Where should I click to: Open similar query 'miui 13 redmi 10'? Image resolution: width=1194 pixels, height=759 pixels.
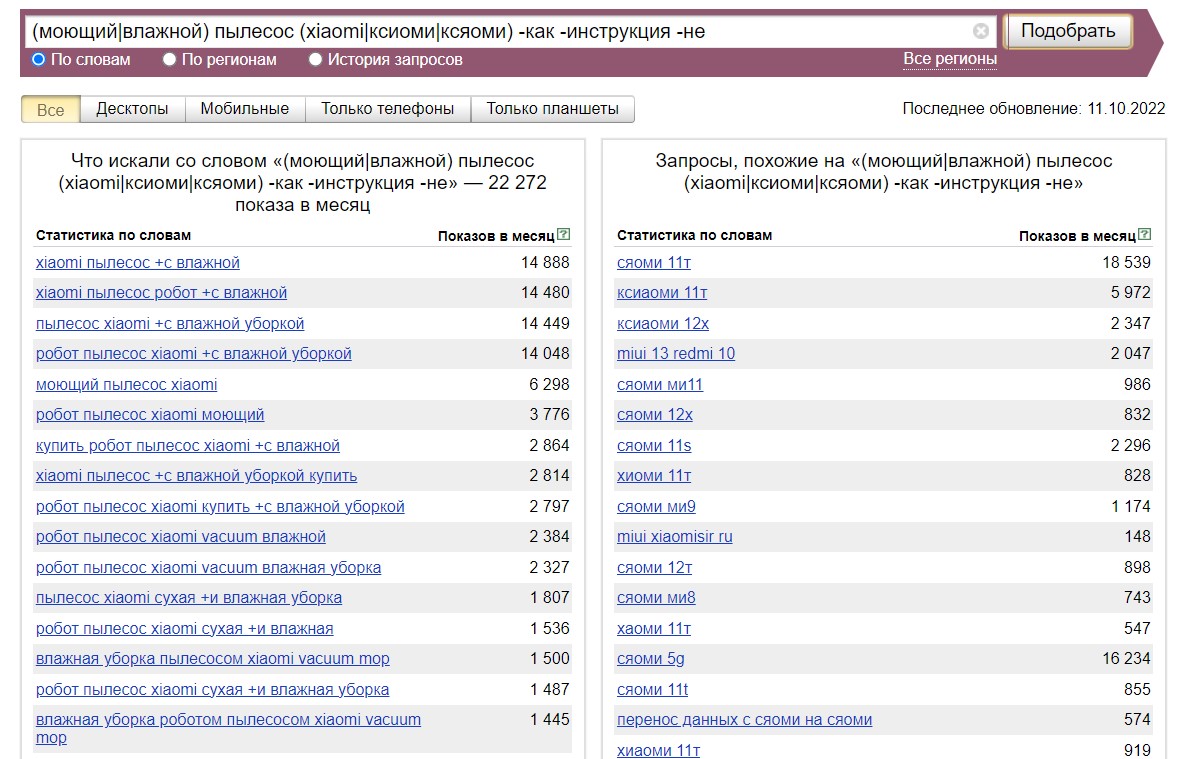[676, 354]
